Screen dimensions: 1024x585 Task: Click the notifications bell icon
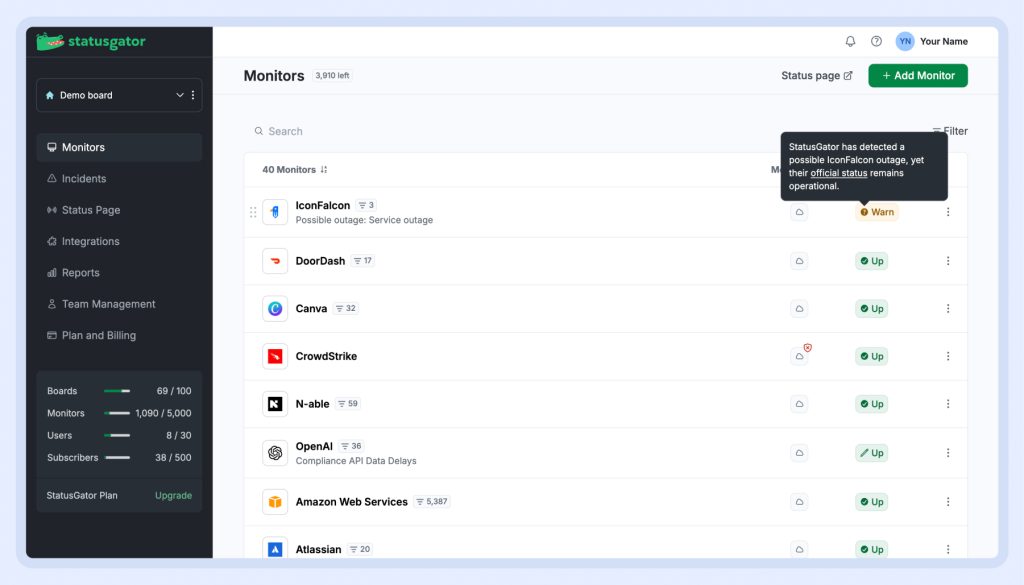(850, 41)
